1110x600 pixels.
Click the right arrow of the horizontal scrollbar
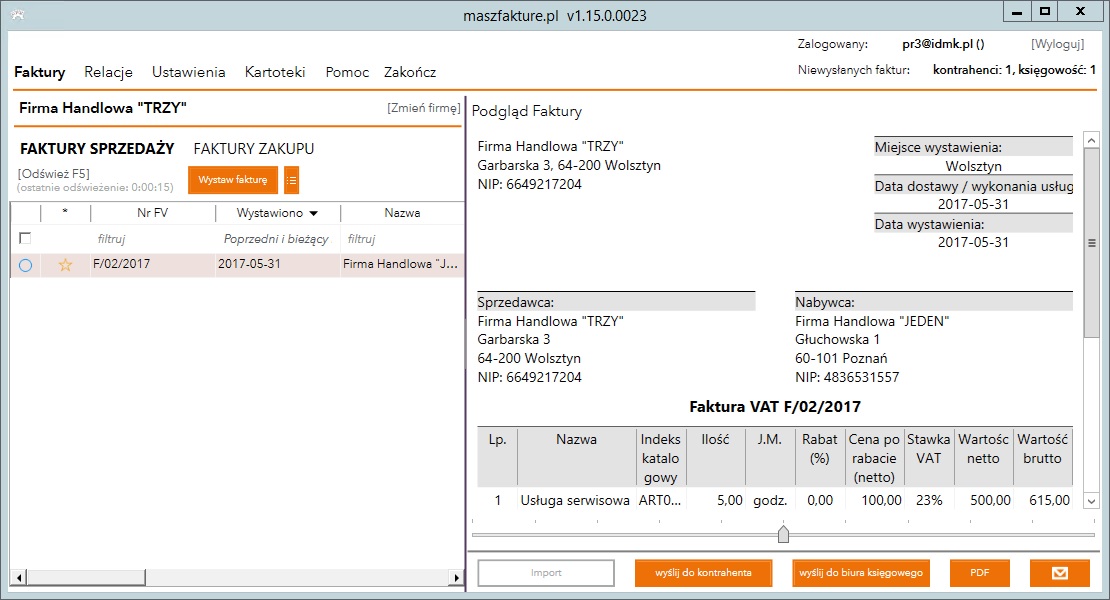[x=457, y=578]
